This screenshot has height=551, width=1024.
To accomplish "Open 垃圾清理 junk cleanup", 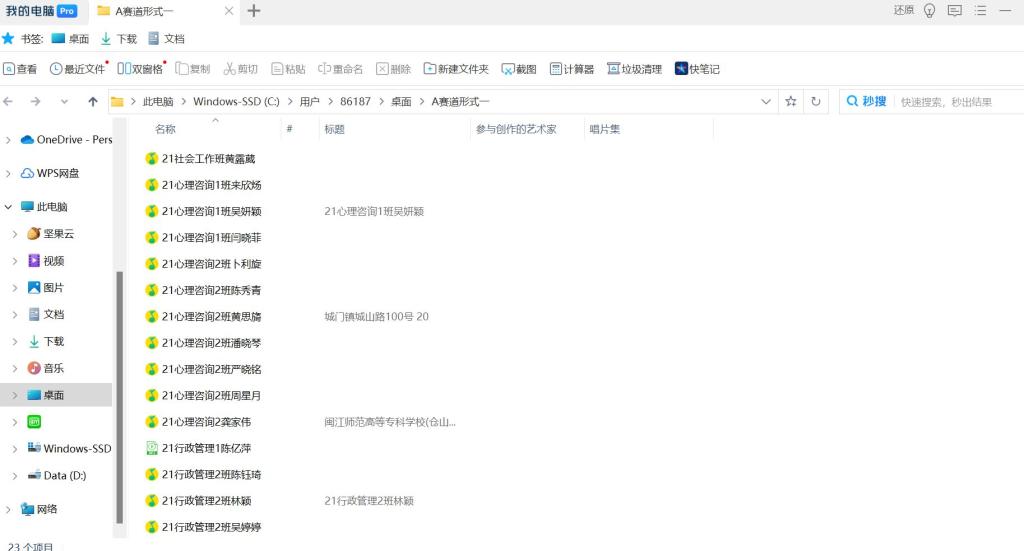I will 634,69.
